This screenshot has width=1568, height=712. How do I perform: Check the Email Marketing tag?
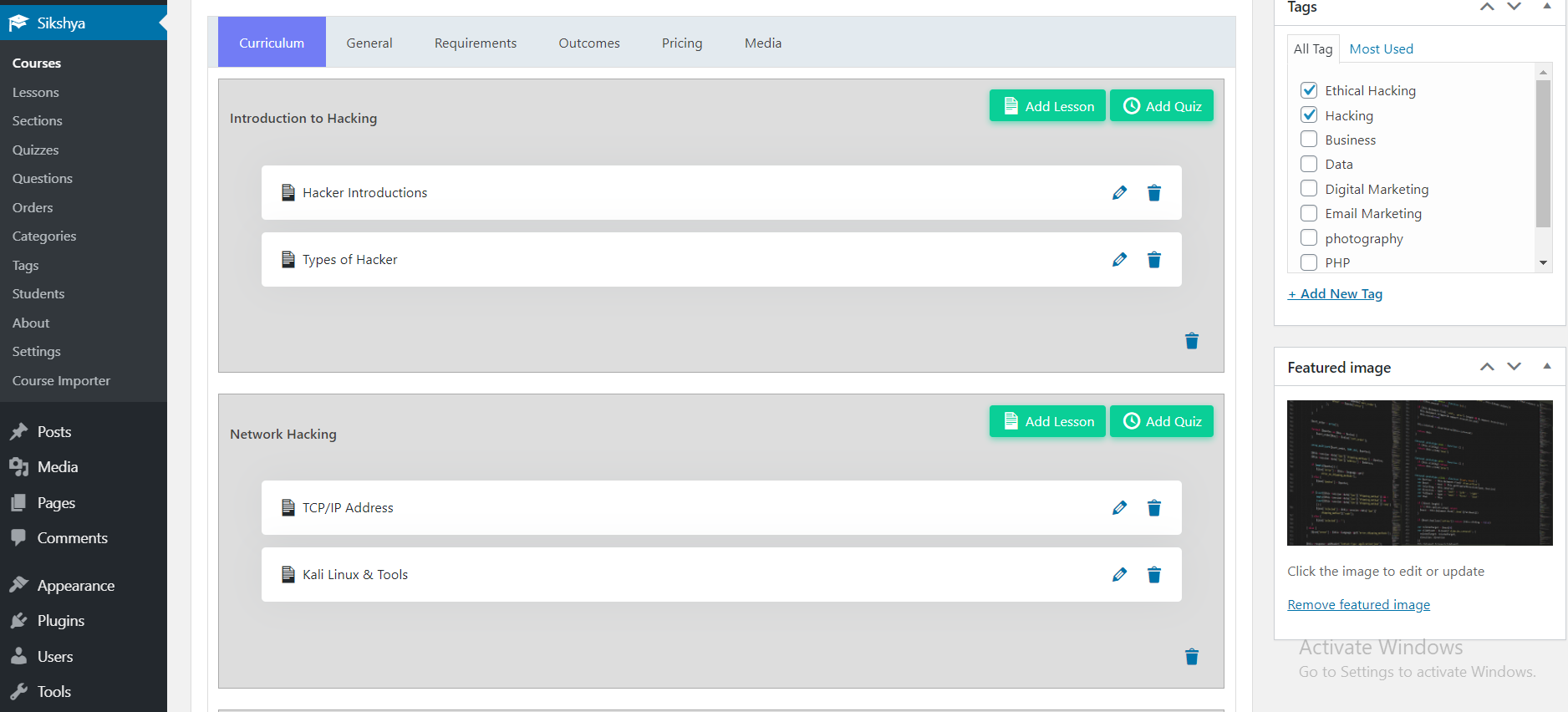[1309, 213]
